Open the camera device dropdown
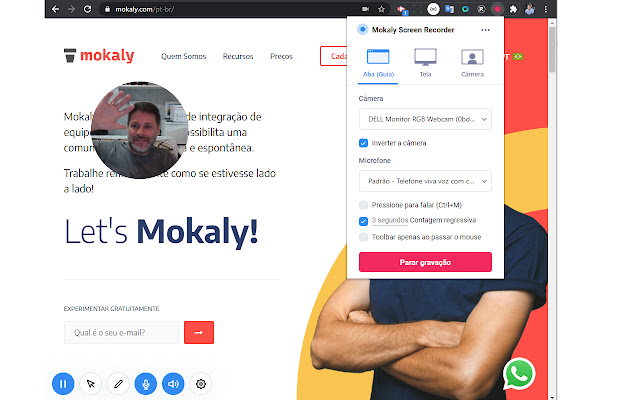The width and height of the screenshot is (640, 400). click(x=425, y=119)
